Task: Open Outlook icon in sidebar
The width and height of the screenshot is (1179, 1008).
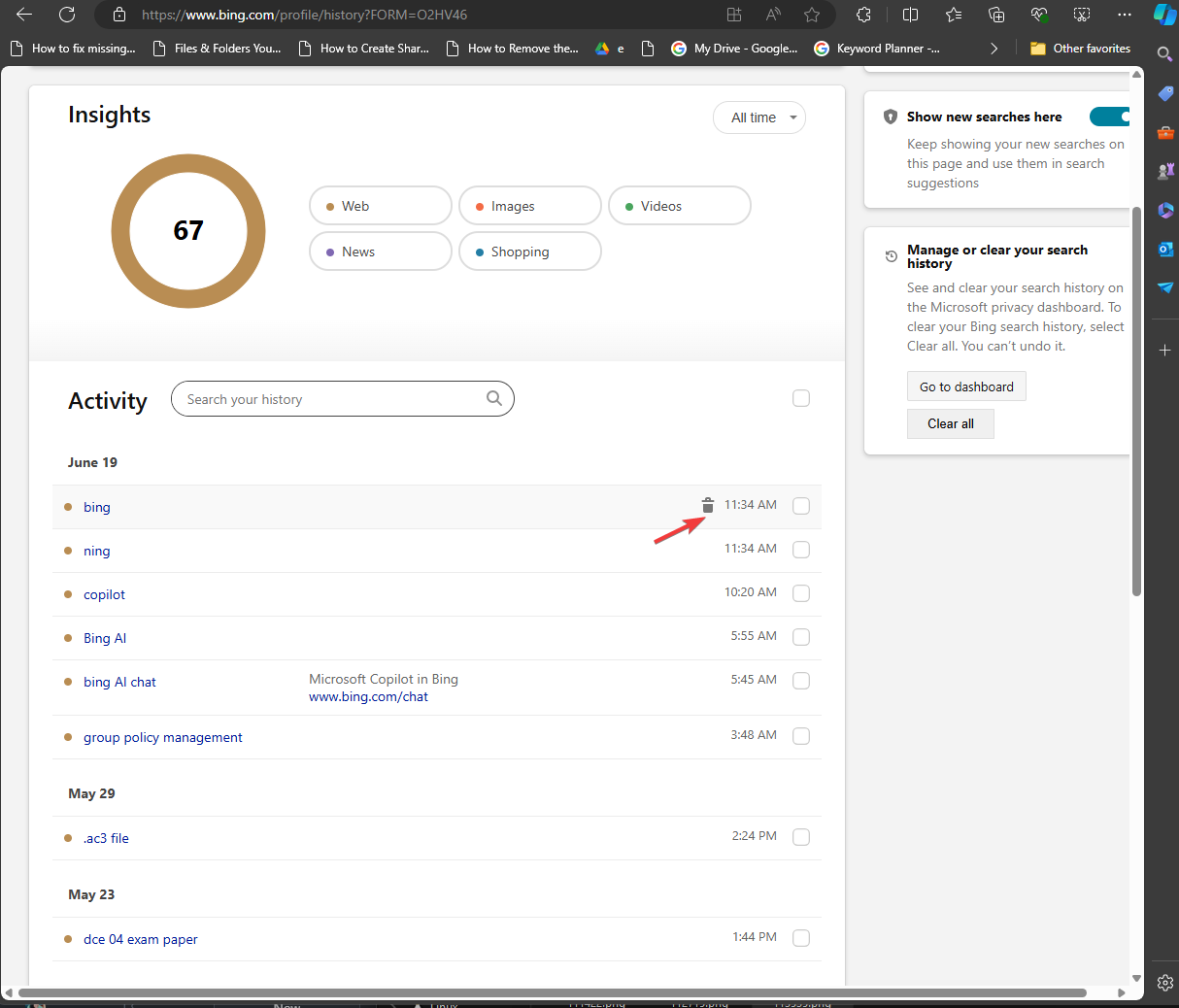Action: point(1165,250)
